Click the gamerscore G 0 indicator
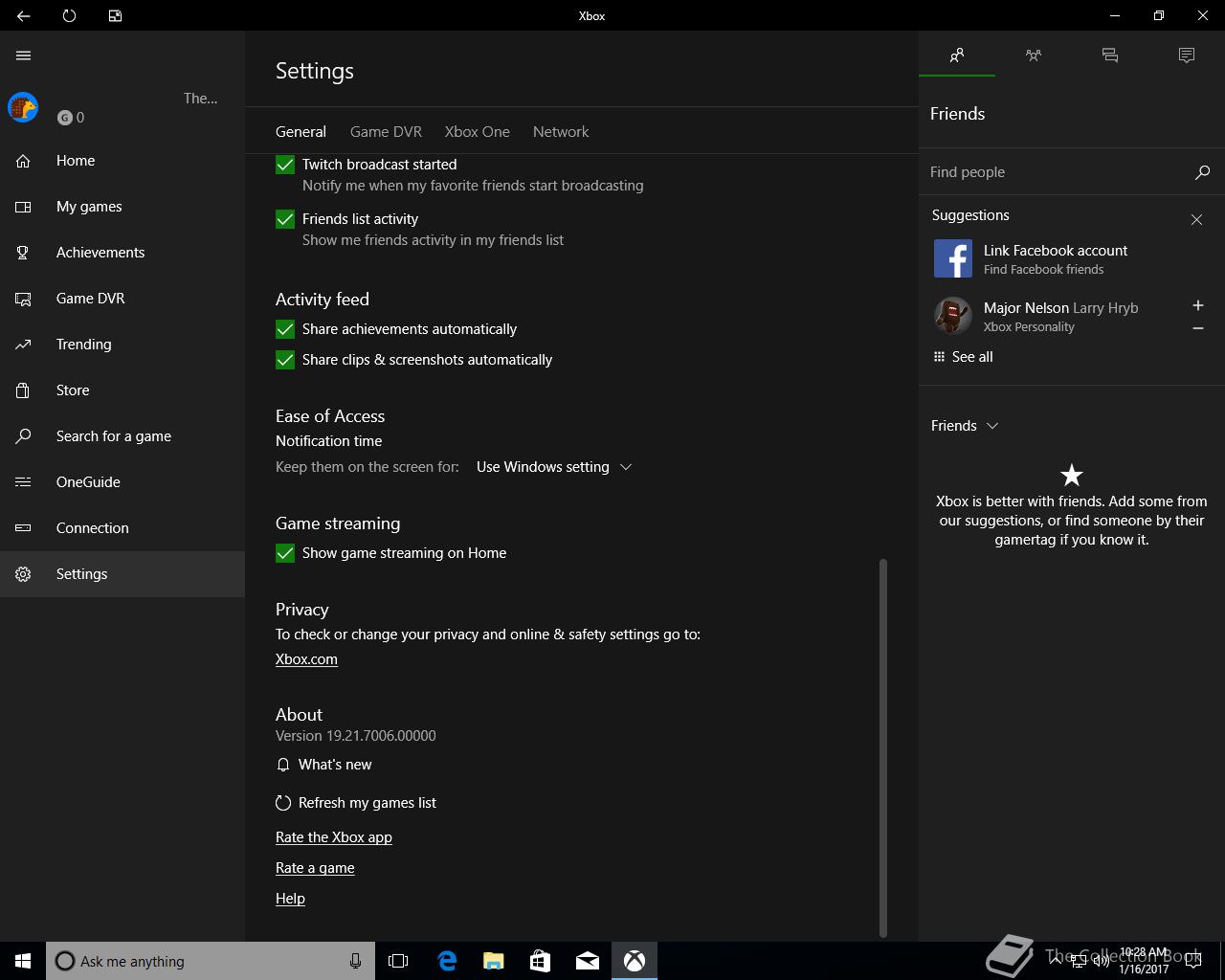The image size is (1225, 980). (71, 118)
